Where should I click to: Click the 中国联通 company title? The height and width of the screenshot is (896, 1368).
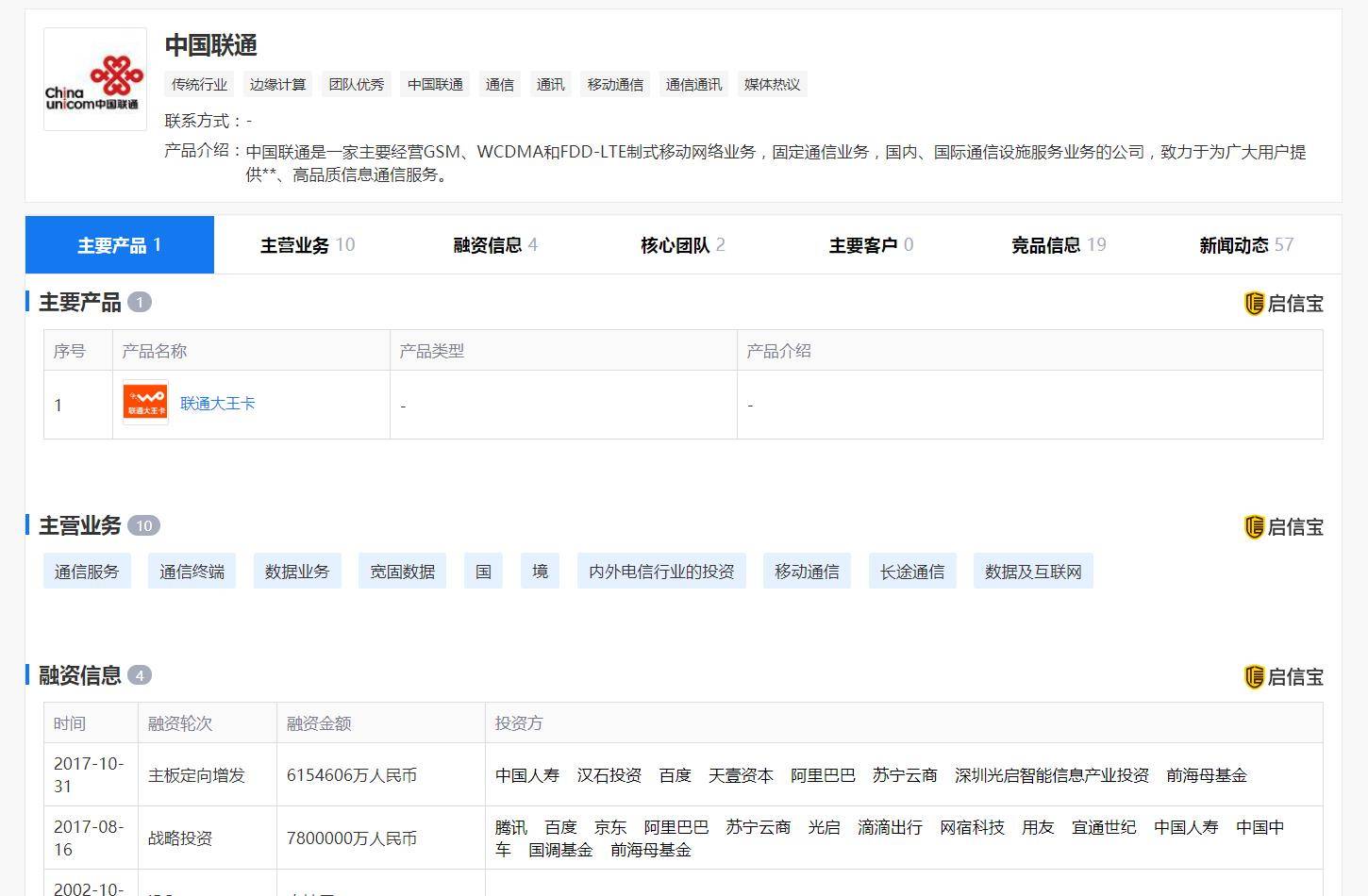[211, 45]
